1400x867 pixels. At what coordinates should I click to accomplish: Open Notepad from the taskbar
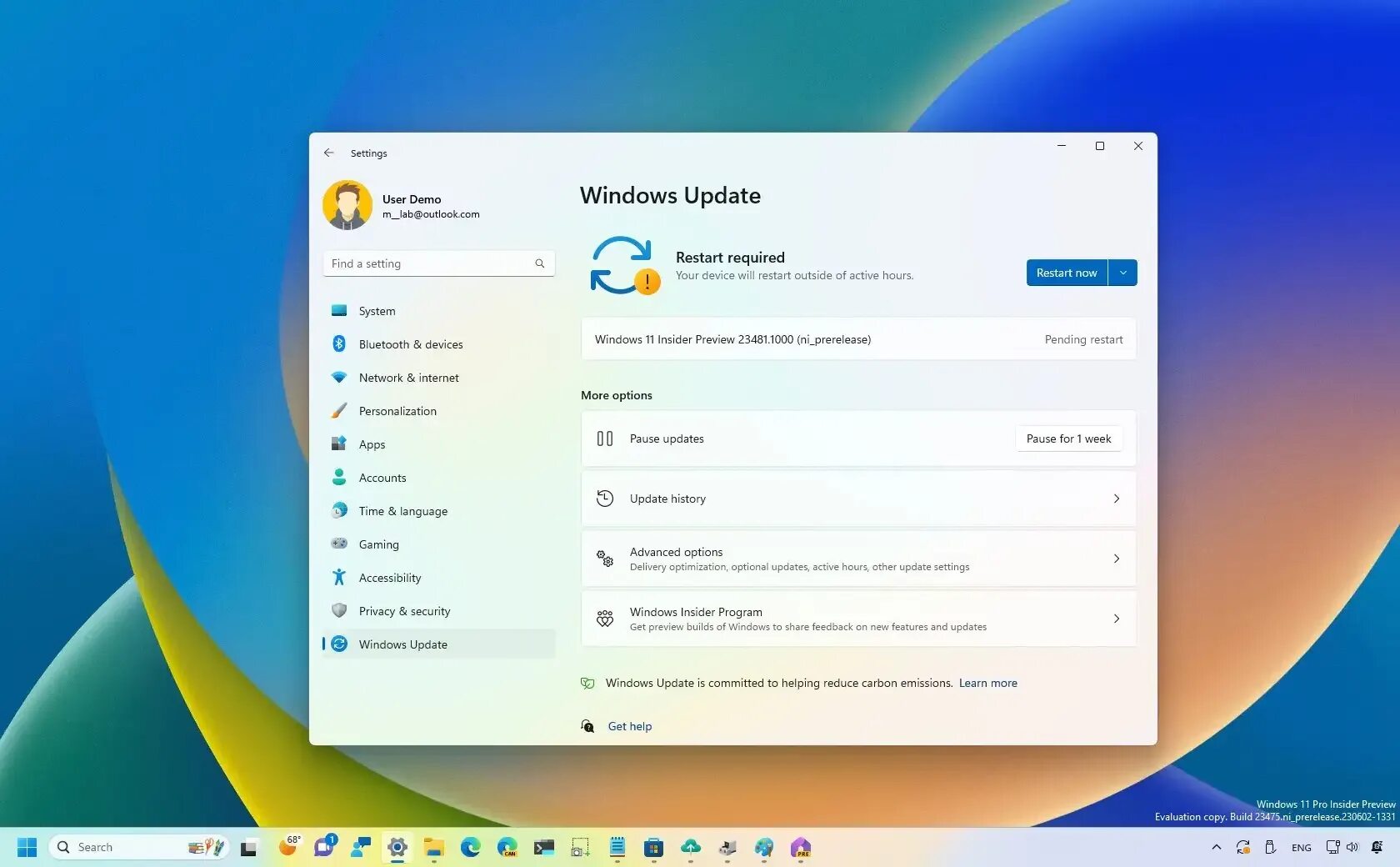coord(617,847)
